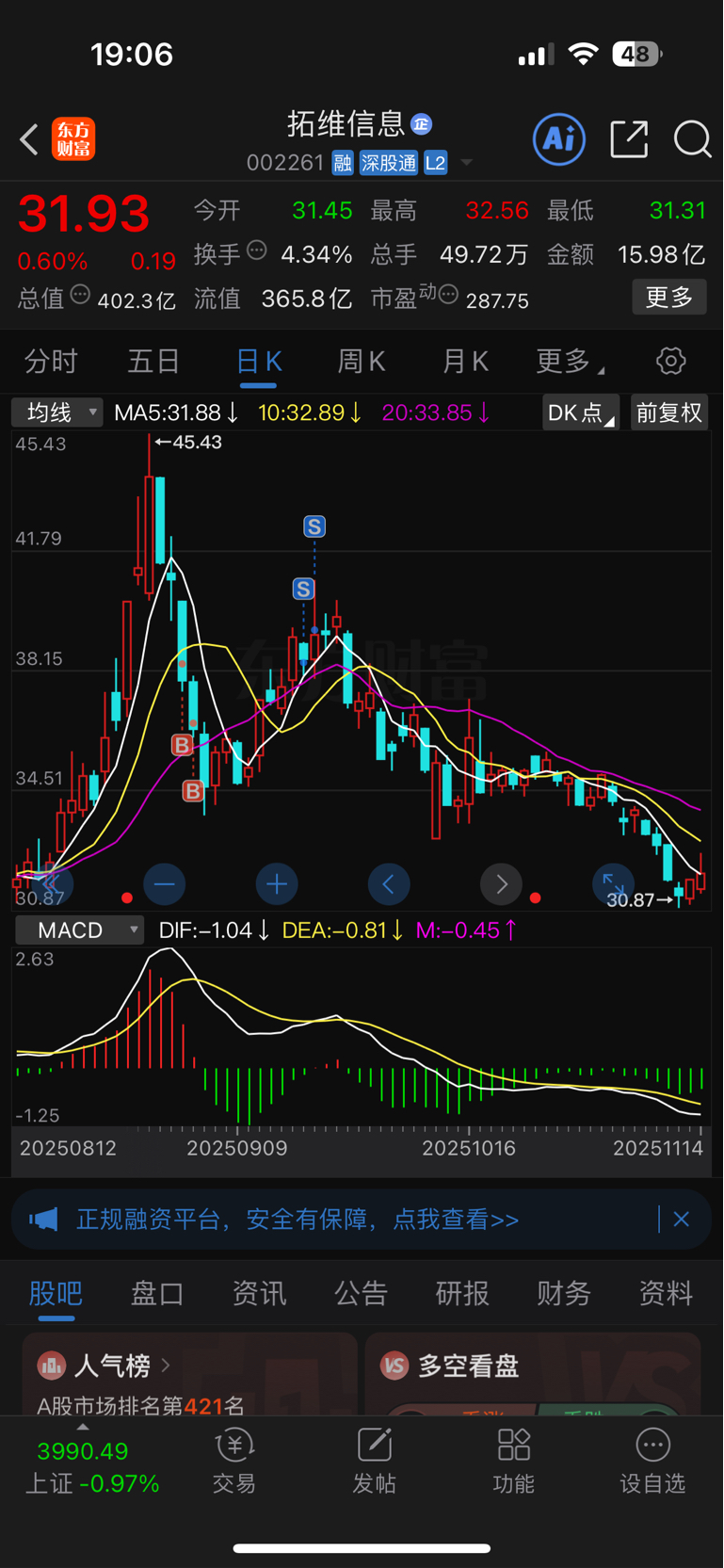Image resolution: width=724 pixels, height=1568 pixels.
Task: Tap the MA5:31.88 value label
Action: tap(176, 412)
